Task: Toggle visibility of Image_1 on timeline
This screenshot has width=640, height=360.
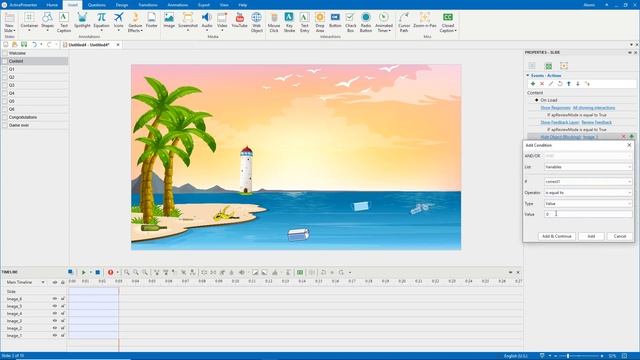Action: pyautogui.click(x=55, y=336)
